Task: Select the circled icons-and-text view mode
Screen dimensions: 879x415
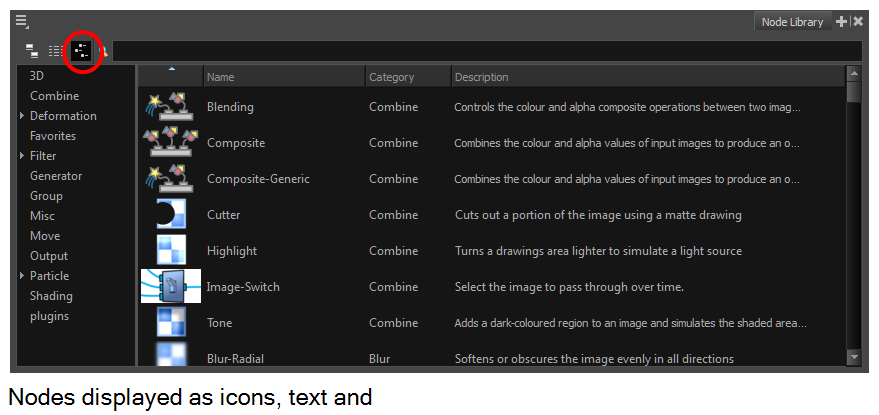Action: (x=83, y=50)
